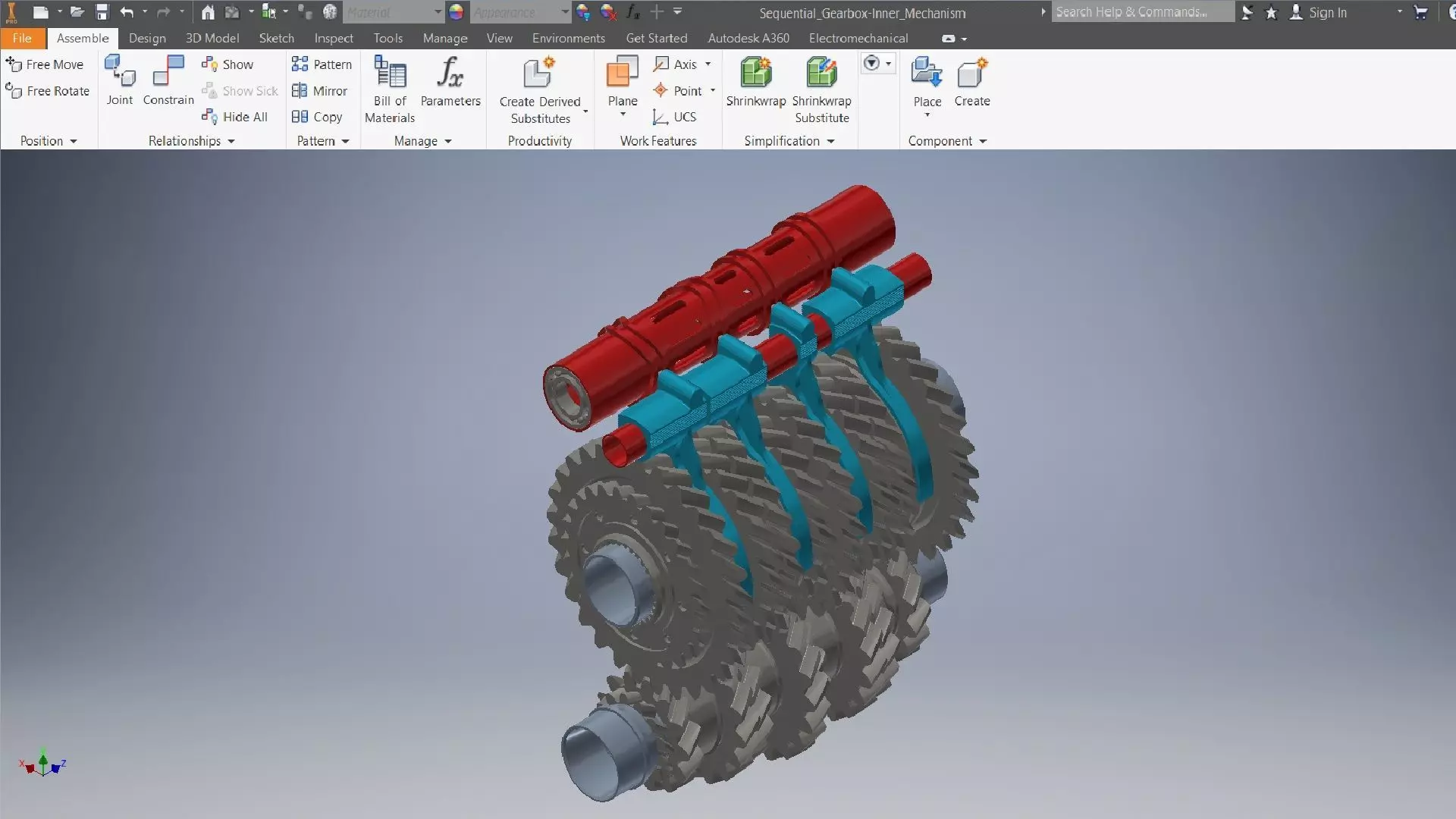Click the work Point tool
The height and width of the screenshot is (819, 1456).
tap(677, 91)
